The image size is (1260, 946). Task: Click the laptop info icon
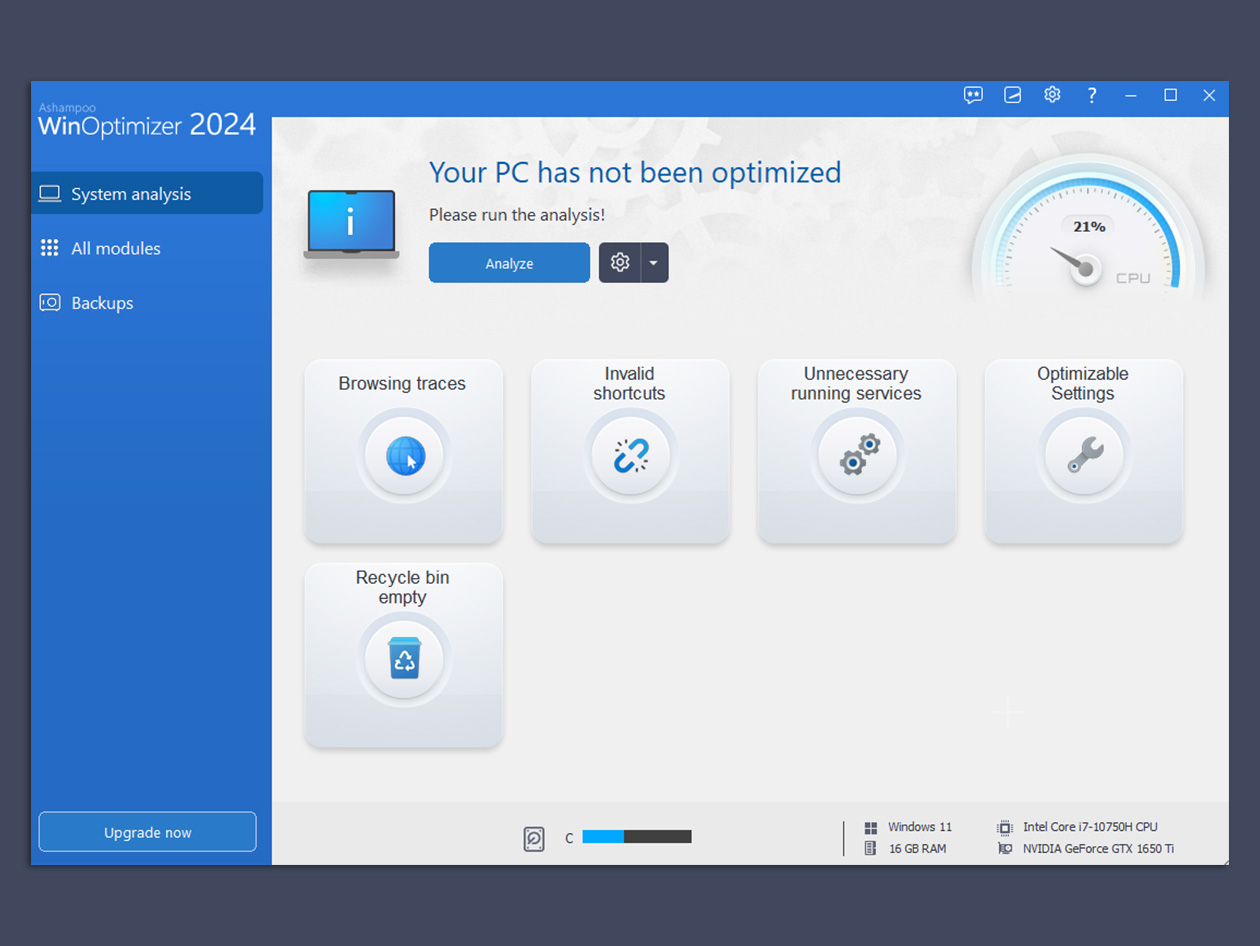tap(351, 224)
